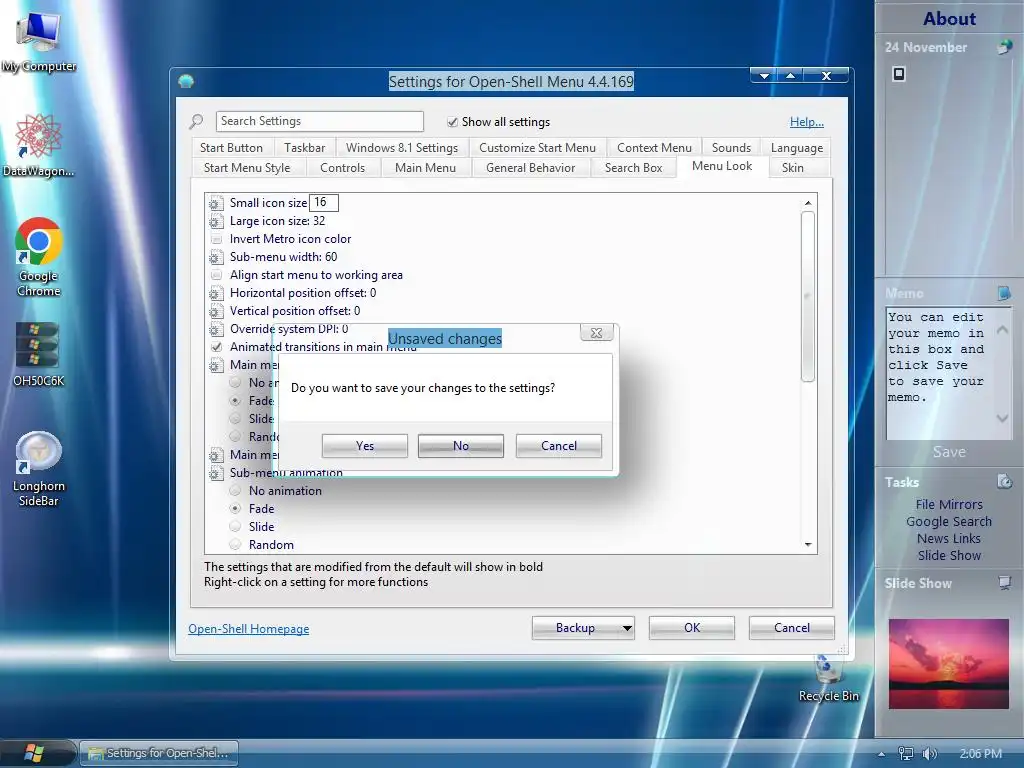Image resolution: width=1024 pixels, height=768 pixels.
Task: Select sub-menu Slide radio button
Action: [235, 526]
